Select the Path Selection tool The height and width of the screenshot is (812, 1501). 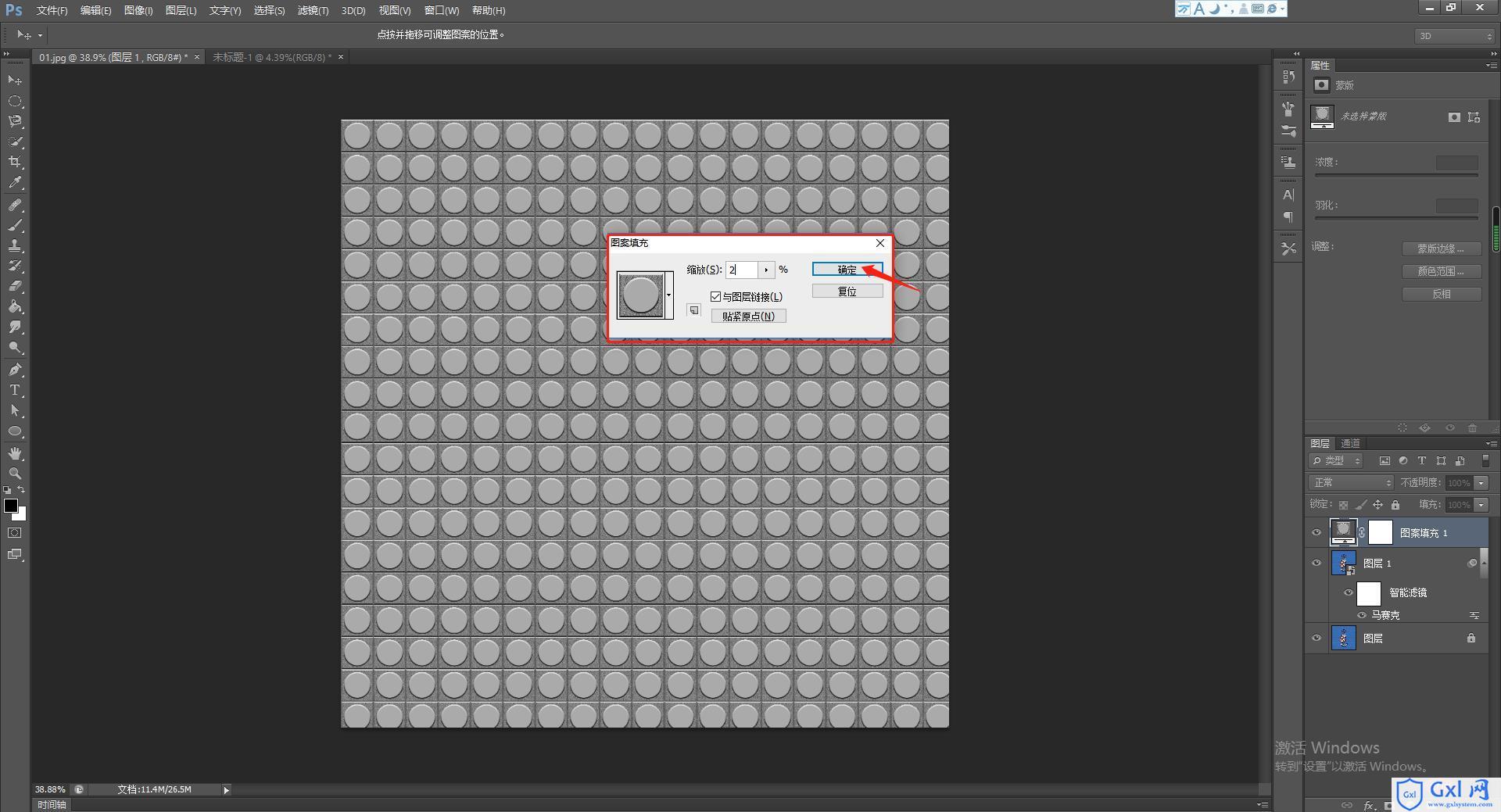[15, 410]
